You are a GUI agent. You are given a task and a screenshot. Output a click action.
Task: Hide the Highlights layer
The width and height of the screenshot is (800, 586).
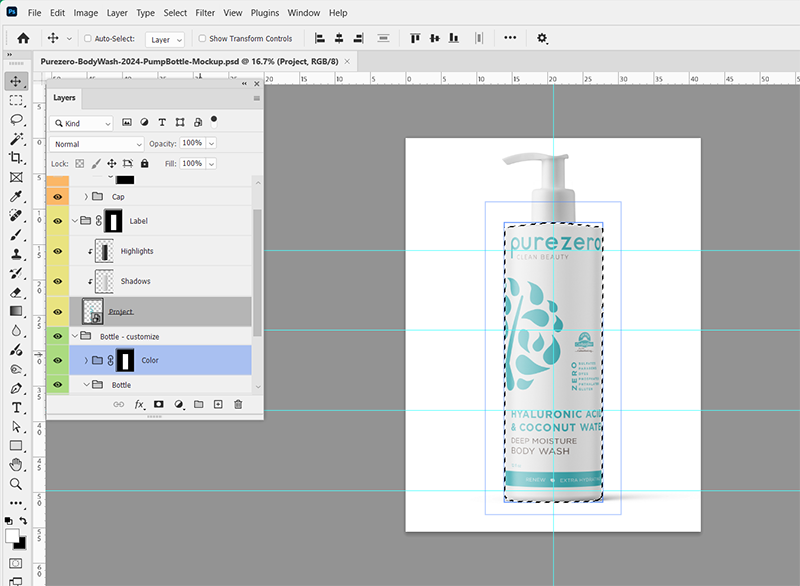click(58, 251)
